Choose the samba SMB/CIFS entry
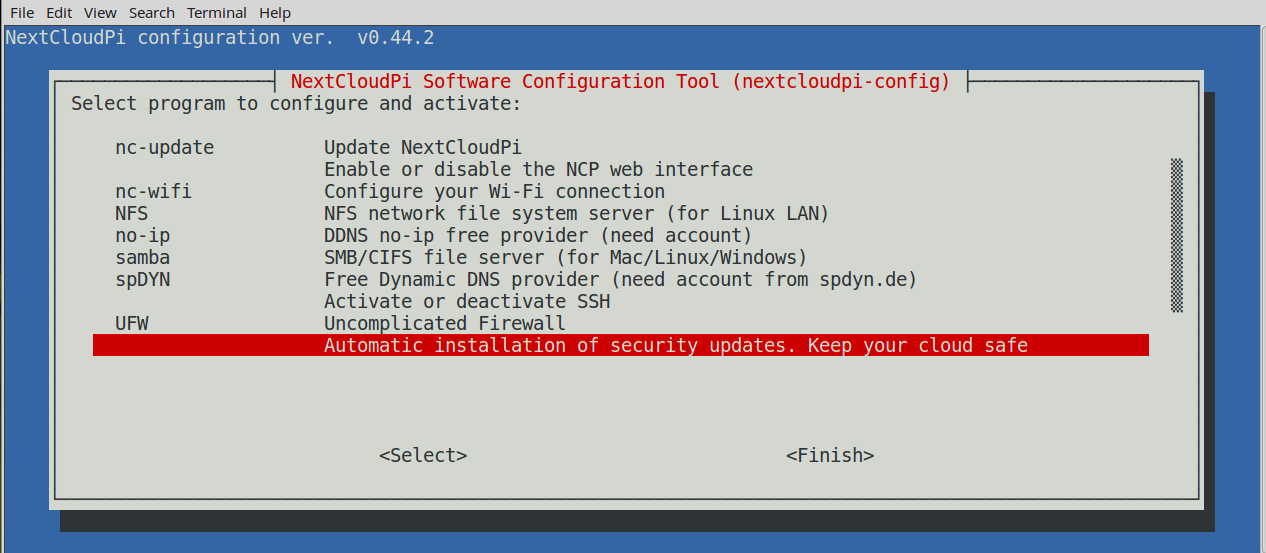 click(x=142, y=258)
